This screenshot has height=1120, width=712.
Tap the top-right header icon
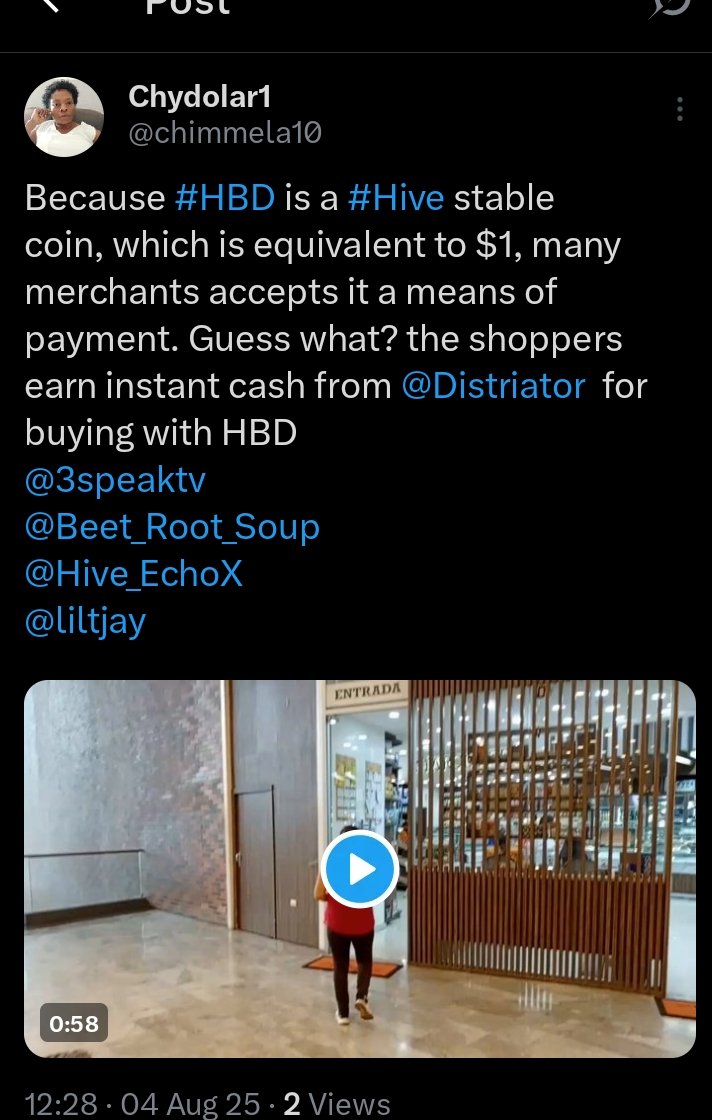point(670,6)
